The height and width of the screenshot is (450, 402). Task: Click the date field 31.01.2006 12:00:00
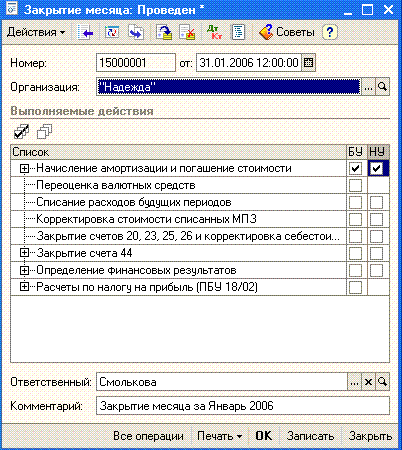tap(249, 63)
